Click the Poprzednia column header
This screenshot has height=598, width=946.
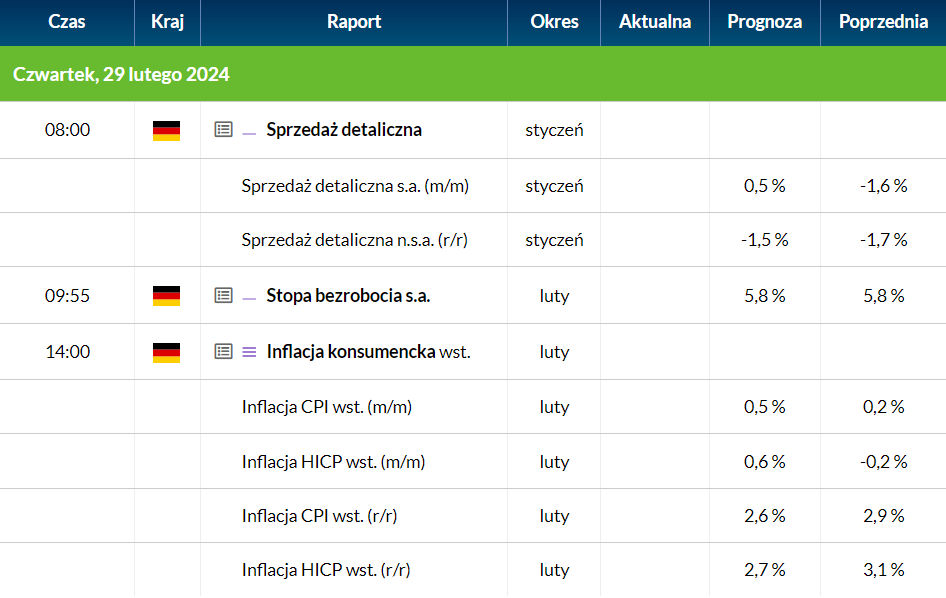tap(883, 22)
